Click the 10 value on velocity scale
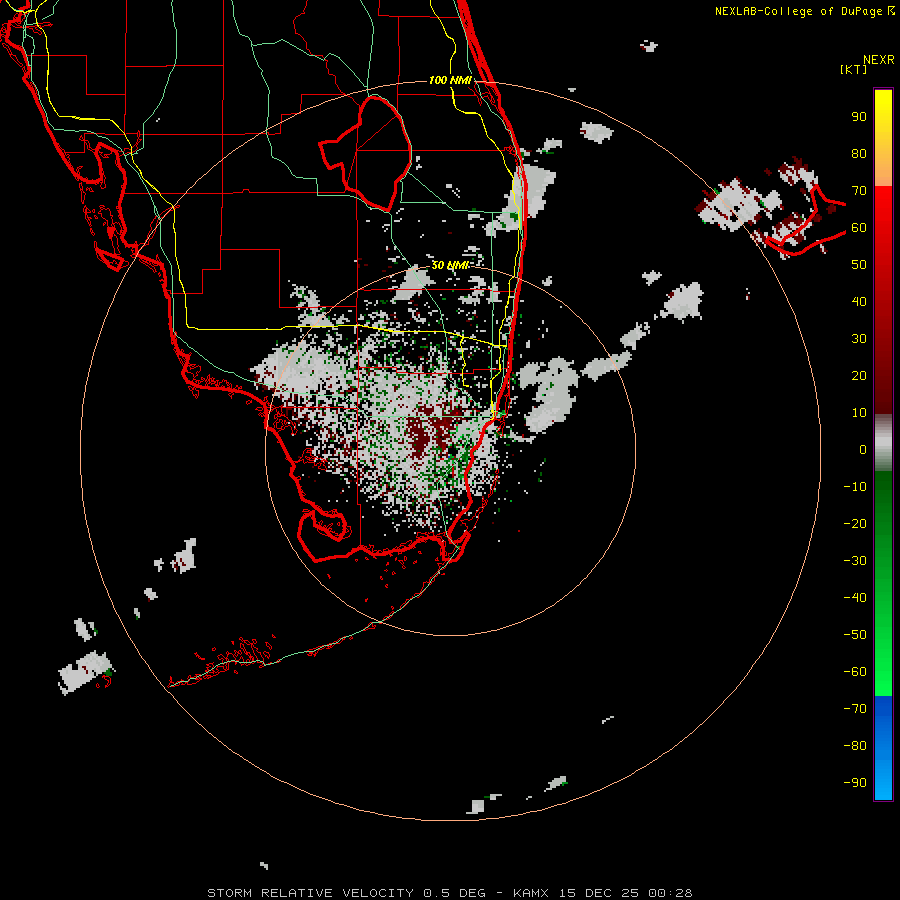 pos(859,413)
